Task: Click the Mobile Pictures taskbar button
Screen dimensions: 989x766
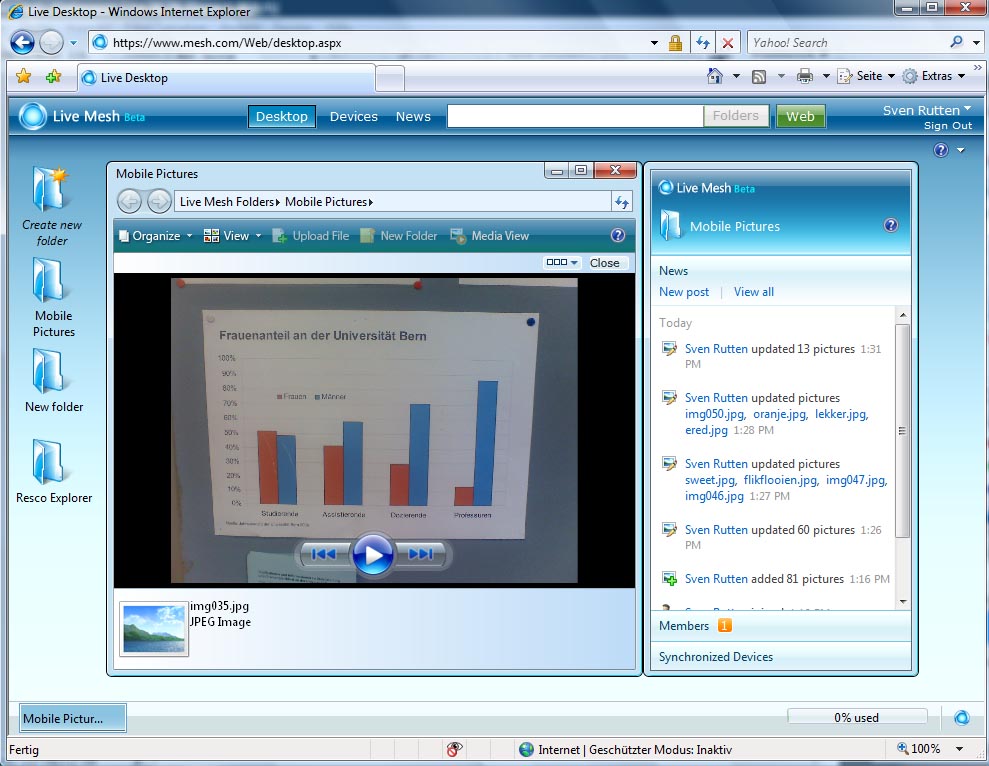Action: coord(73,718)
